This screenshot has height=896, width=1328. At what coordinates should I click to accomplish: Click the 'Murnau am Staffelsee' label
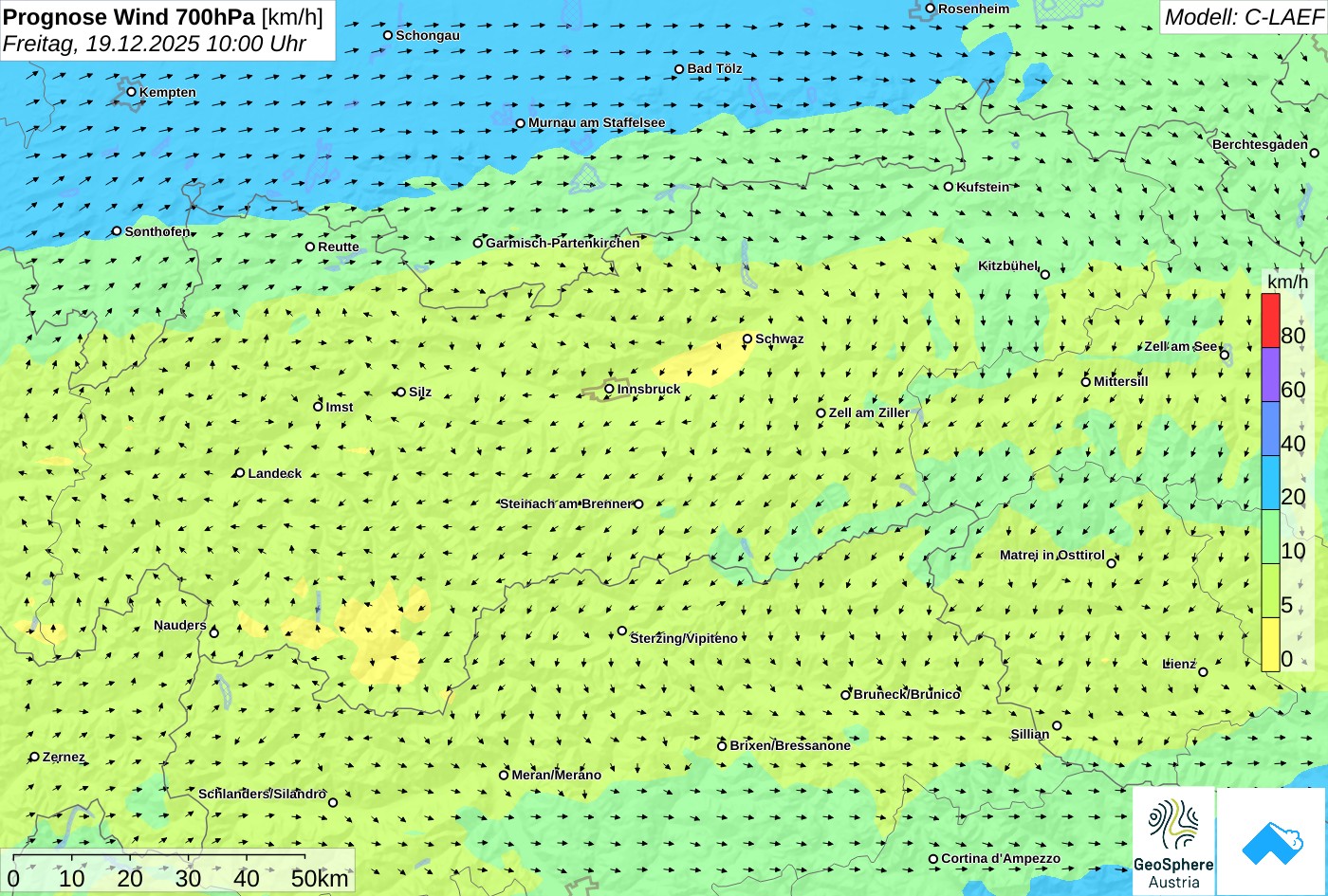click(597, 122)
